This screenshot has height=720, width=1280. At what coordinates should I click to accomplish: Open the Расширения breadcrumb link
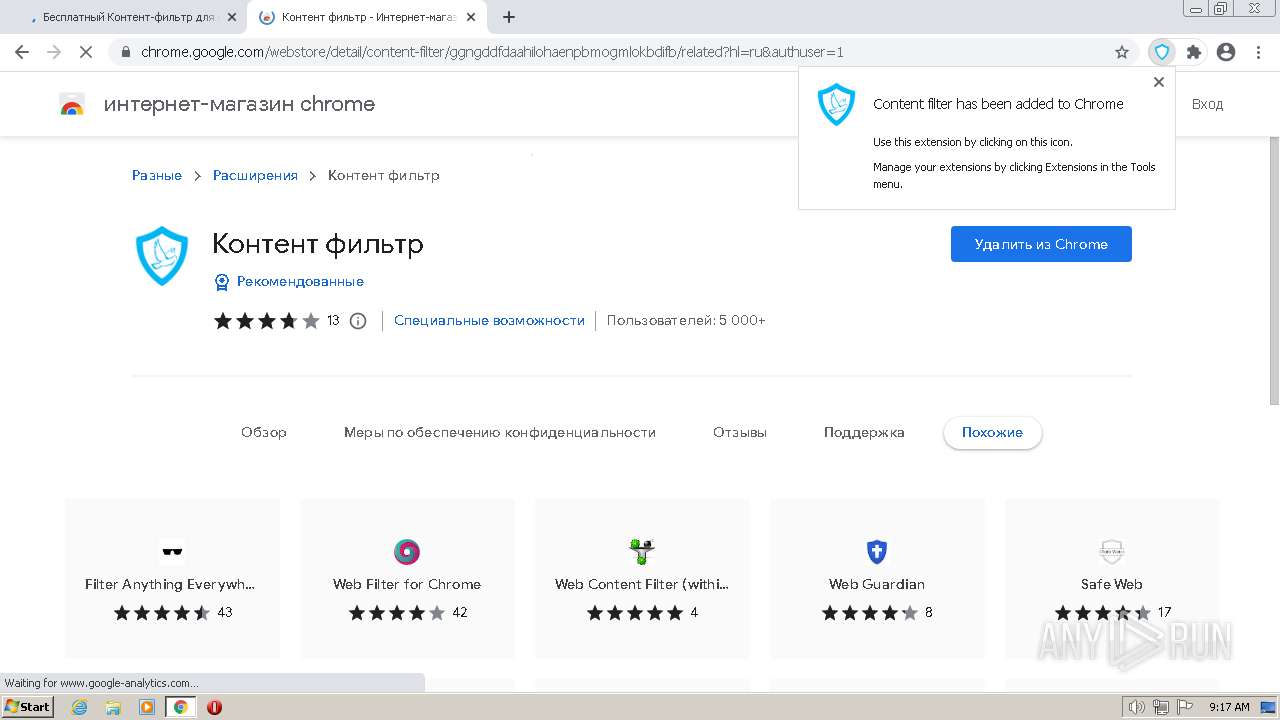pyautogui.click(x=255, y=175)
